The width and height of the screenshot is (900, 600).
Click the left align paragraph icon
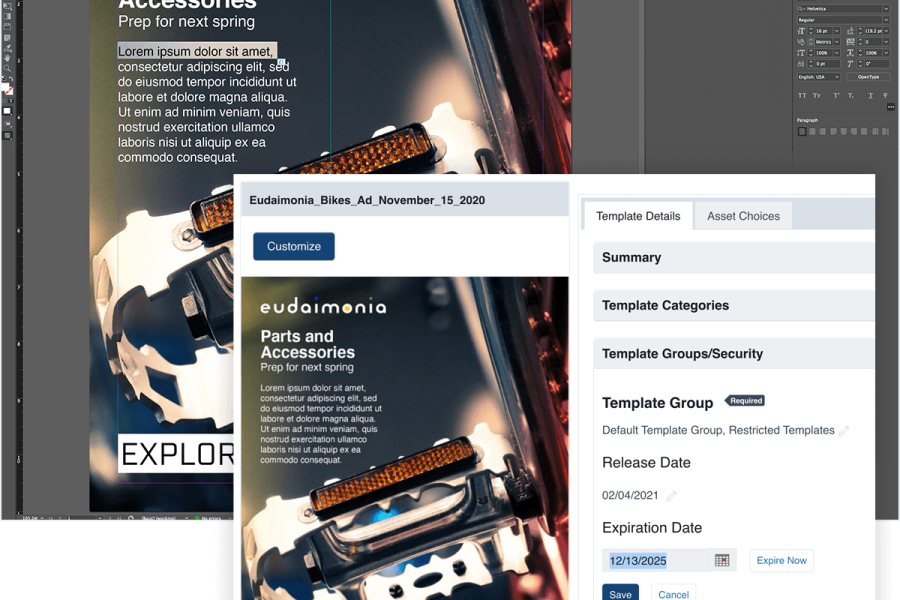pyautogui.click(x=801, y=131)
